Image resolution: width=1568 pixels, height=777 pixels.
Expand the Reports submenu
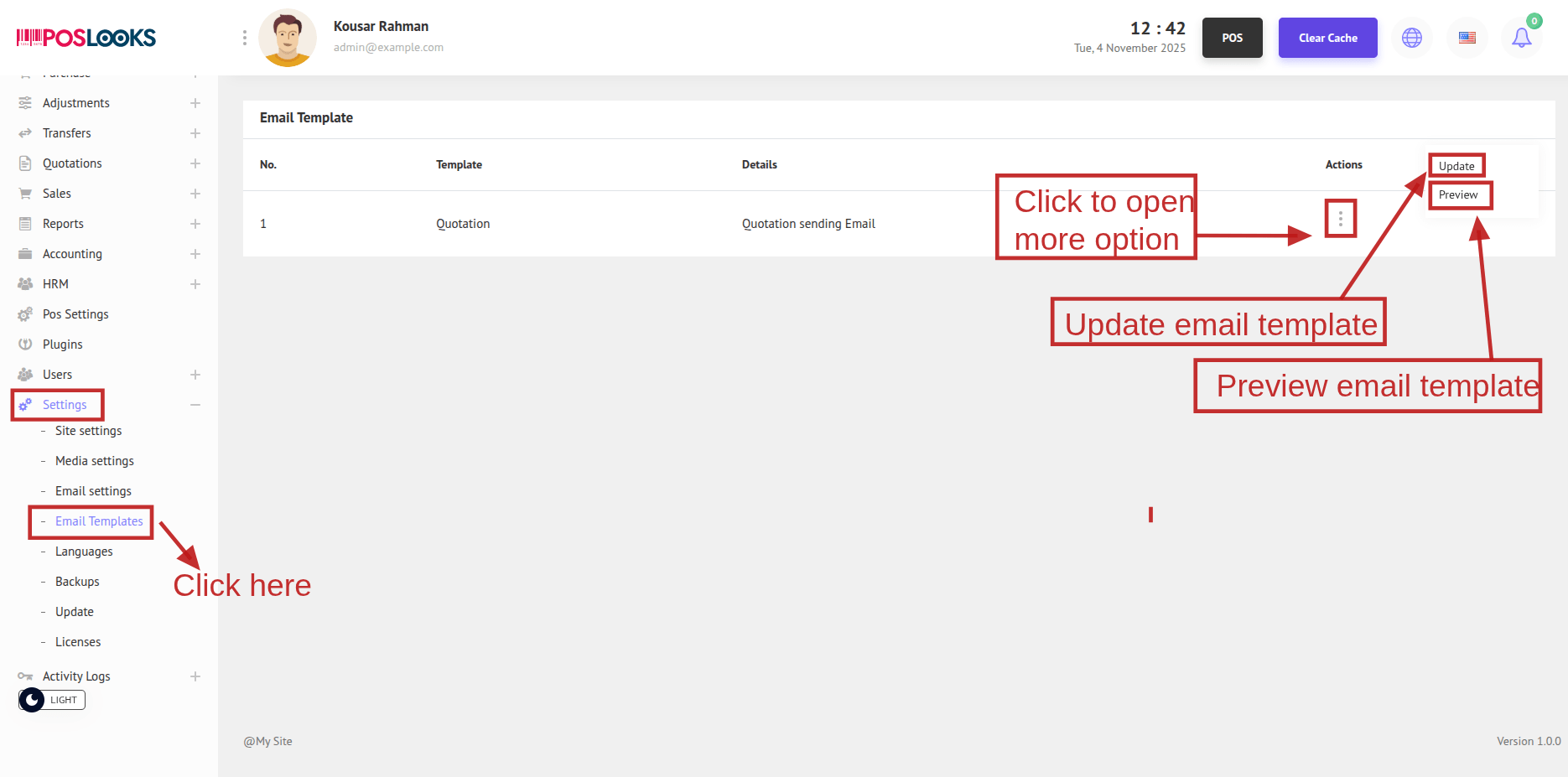click(195, 224)
